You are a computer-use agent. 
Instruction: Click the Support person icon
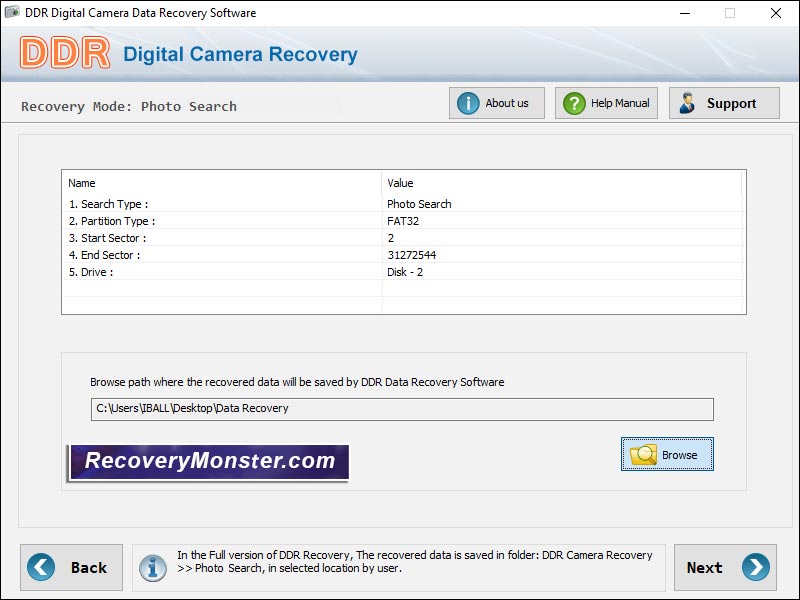[x=686, y=102]
